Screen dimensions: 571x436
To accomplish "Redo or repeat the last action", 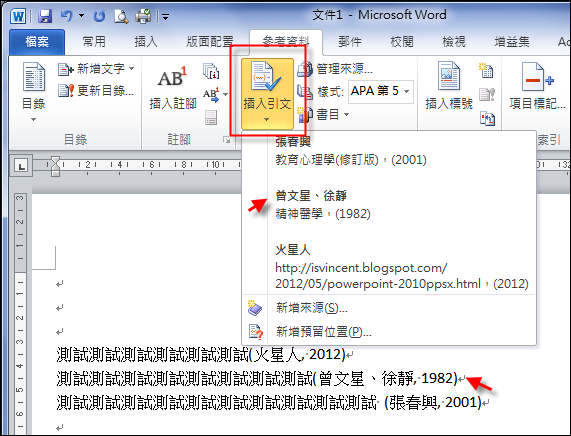I will (99, 16).
